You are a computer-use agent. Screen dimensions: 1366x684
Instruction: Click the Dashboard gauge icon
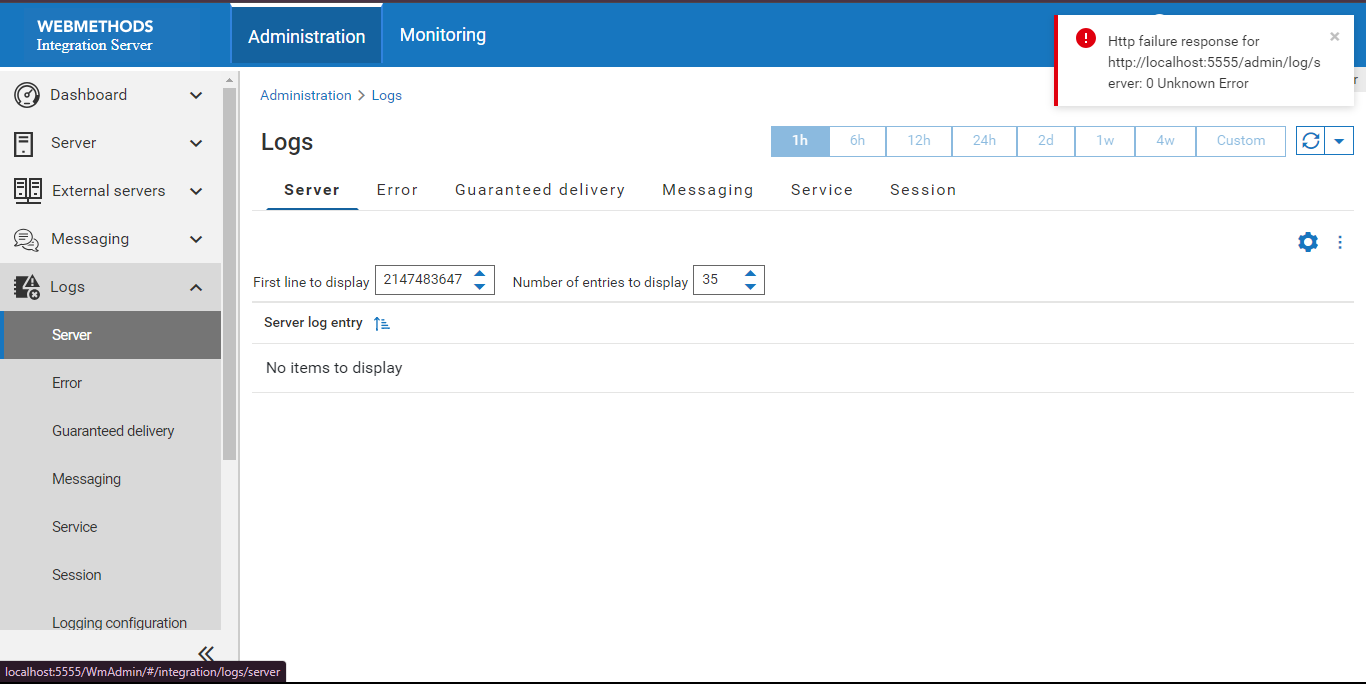(x=26, y=95)
